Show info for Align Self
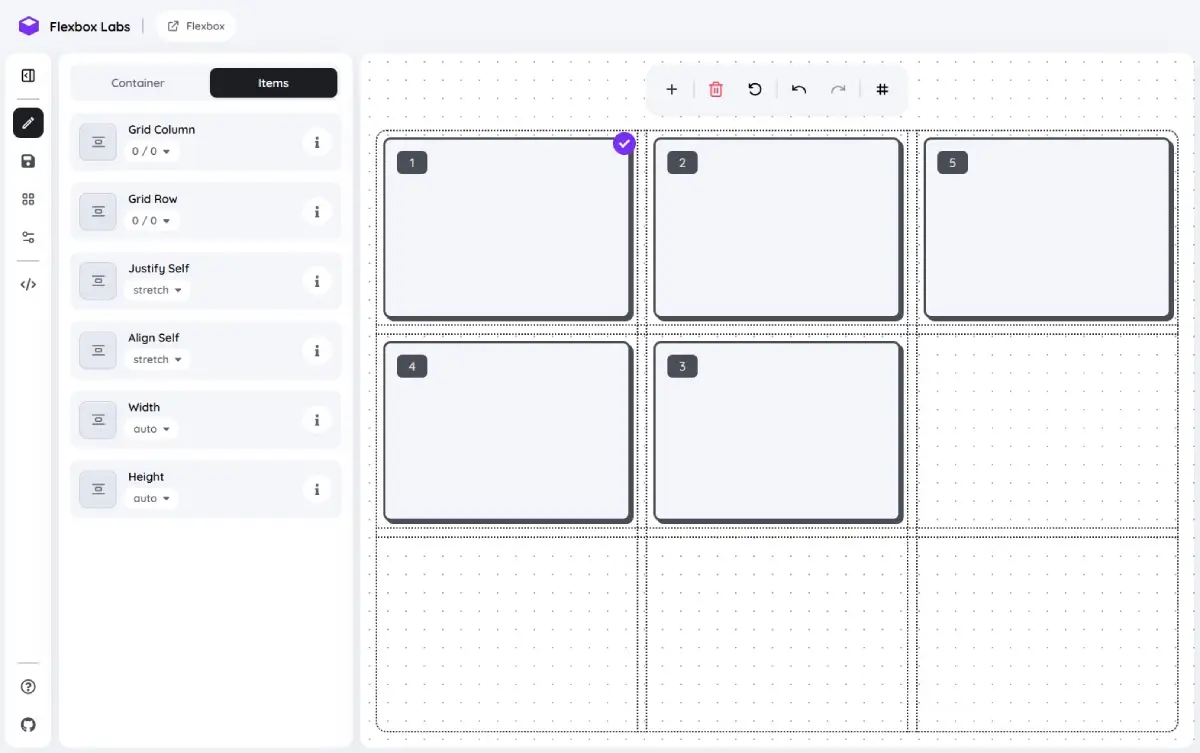 317,350
